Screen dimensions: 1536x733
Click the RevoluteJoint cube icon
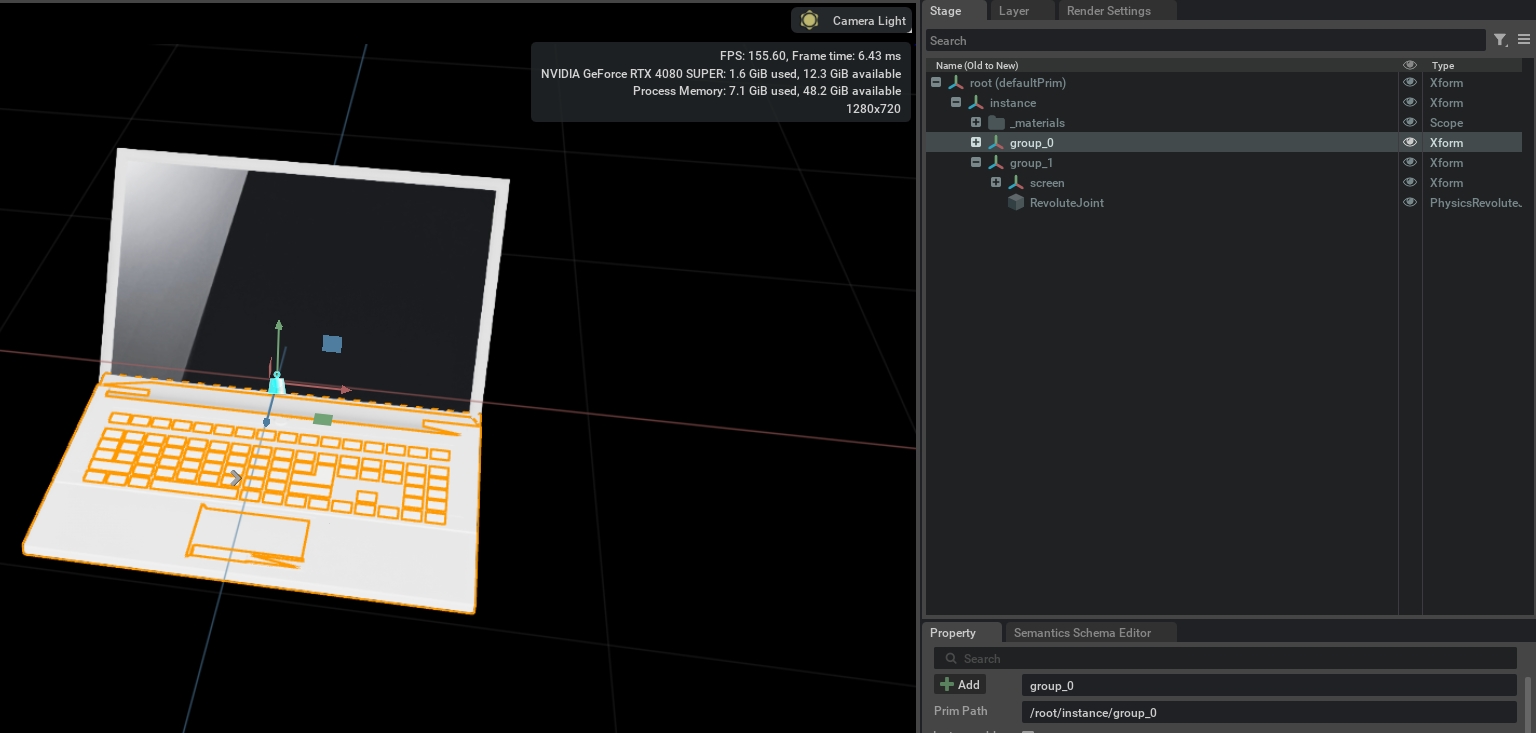pos(1016,203)
